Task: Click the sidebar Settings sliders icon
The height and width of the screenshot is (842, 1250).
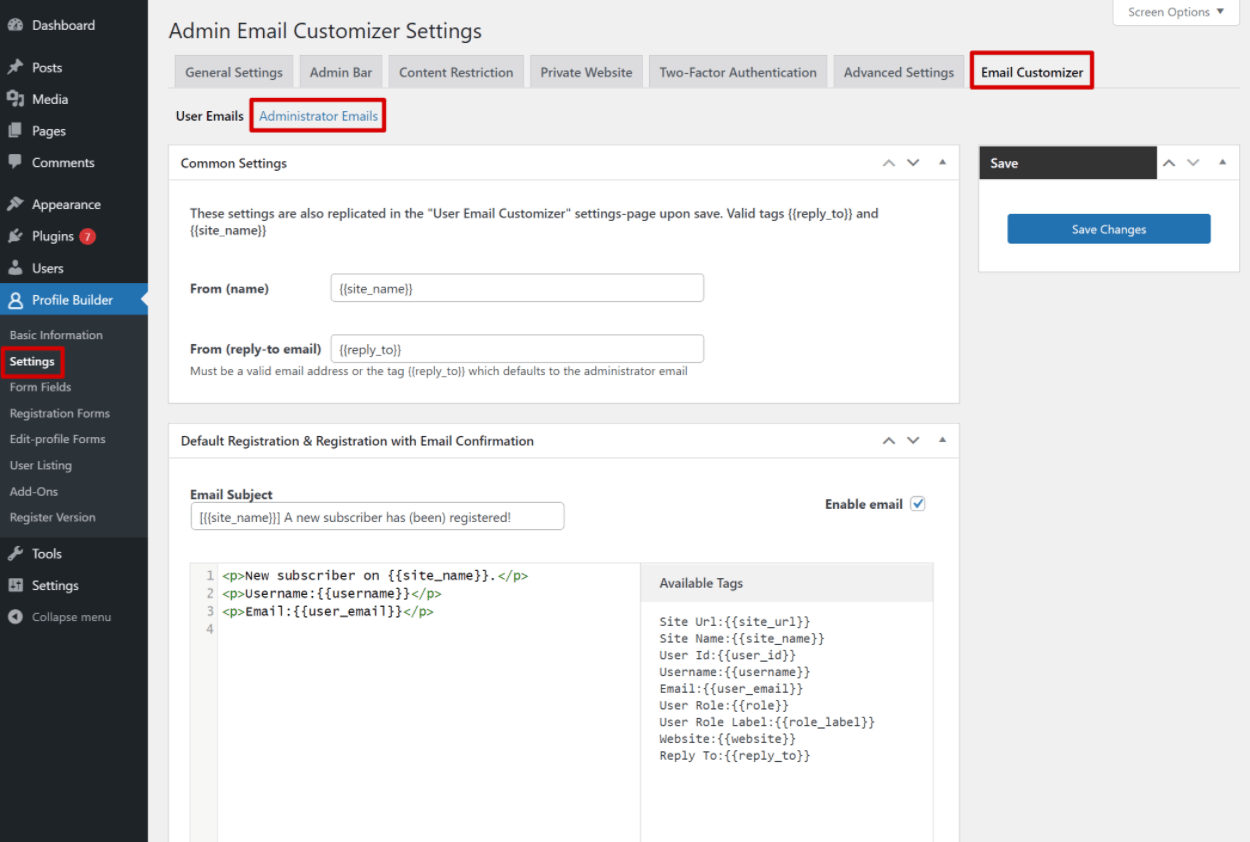Action: pos(15,585)
